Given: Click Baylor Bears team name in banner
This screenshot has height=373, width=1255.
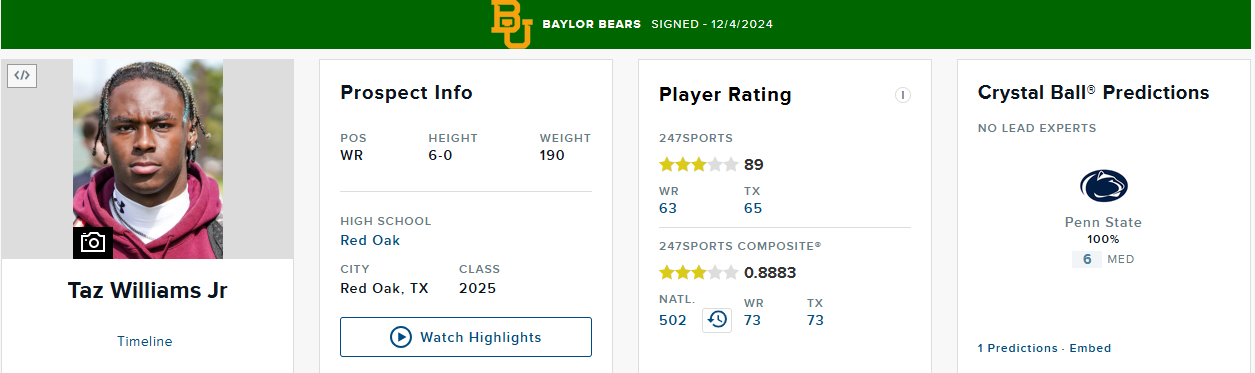Looking at the screenshot, I should click(x=592, y=24).
